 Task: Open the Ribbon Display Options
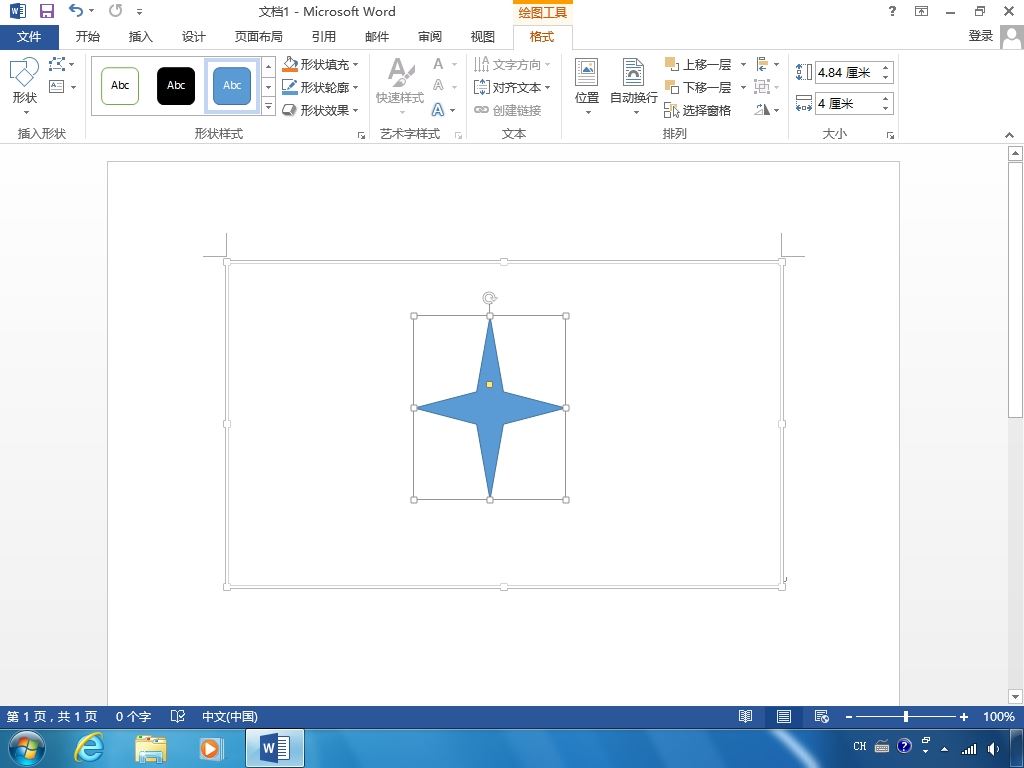[x=921, y=11]
